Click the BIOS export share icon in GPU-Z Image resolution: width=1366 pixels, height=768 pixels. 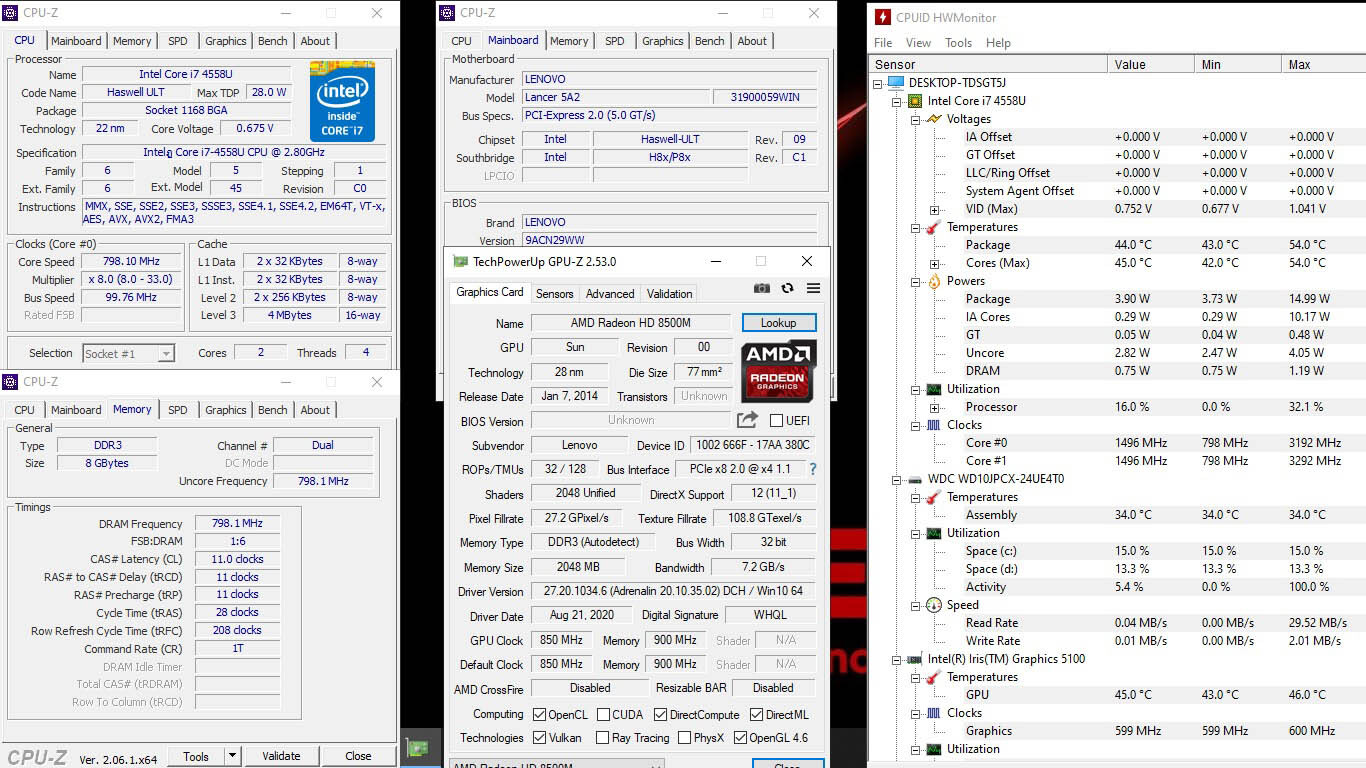pyautogui.click(x=747, y=420)
